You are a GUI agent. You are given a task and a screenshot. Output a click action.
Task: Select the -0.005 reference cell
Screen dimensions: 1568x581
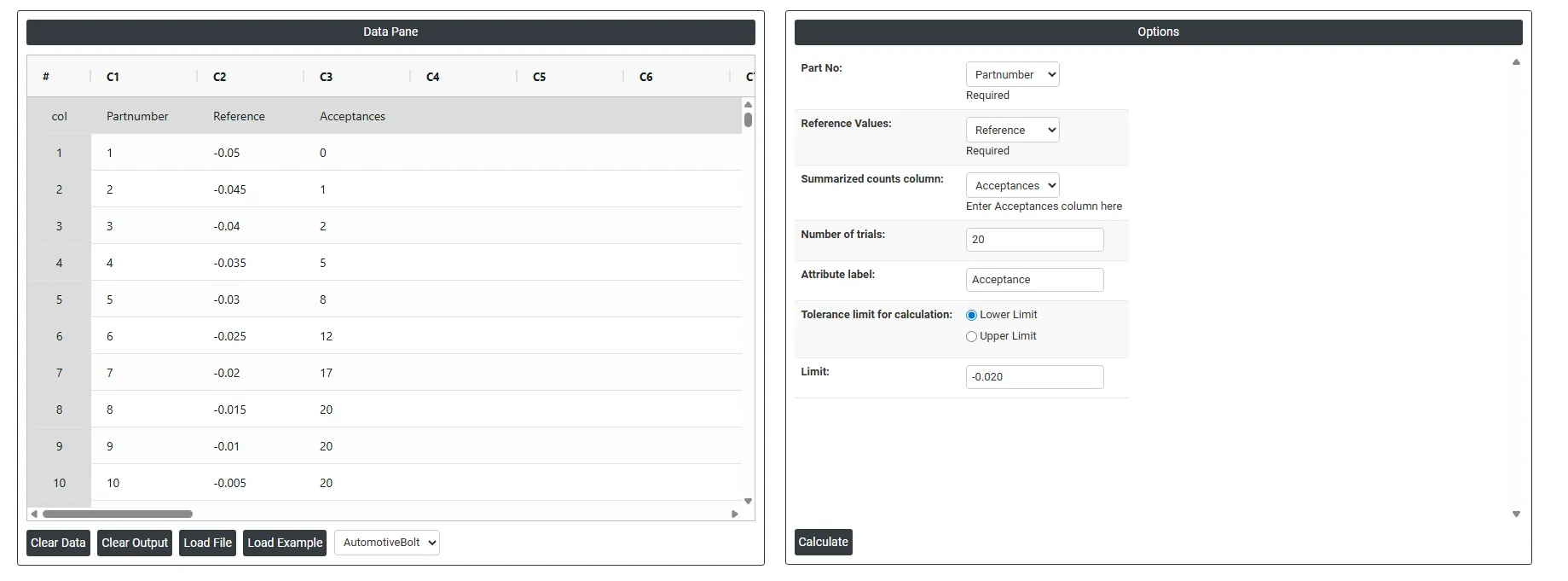click(250, 483)
